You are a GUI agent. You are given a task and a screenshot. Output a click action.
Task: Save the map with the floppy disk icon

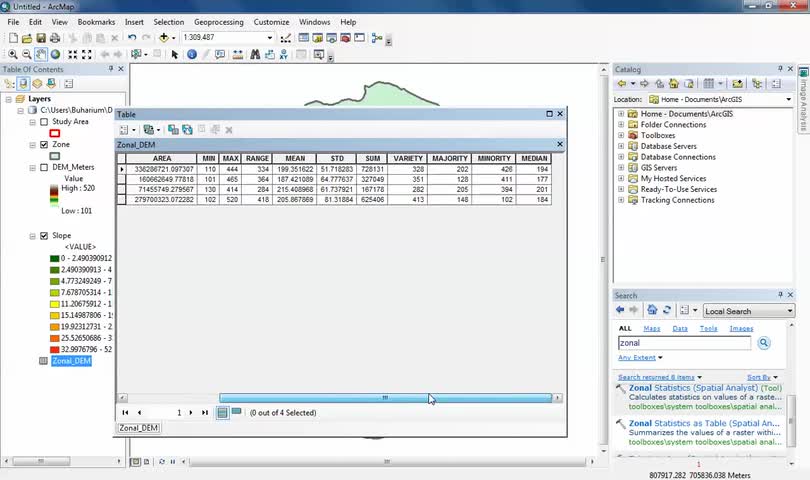click(x=41, y=38)
